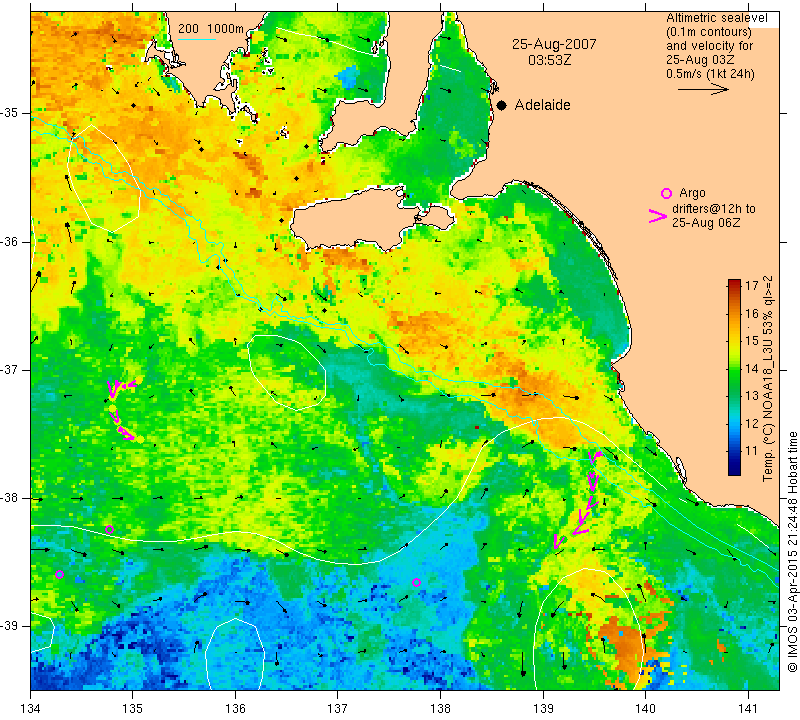Click the longitude axis label 136
The width and height of the screenshot is (800, 720).
[x=235, y=709]
